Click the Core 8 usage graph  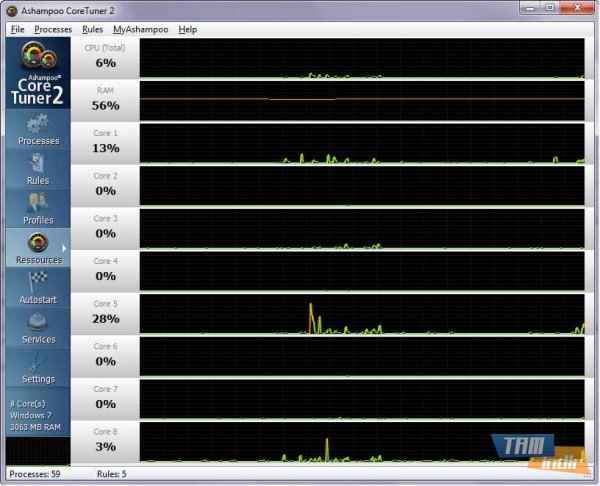pos(362,442)
